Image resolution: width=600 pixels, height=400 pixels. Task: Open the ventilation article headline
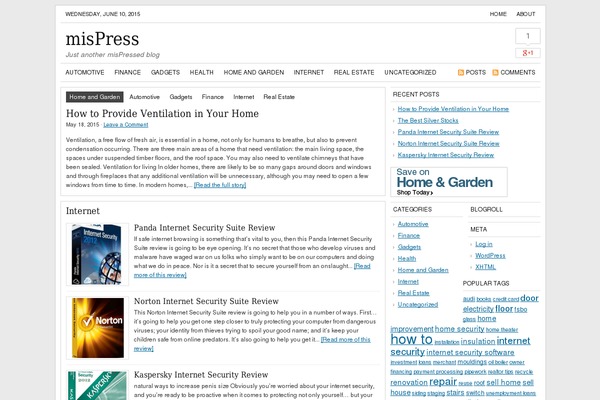pos(162,113)
